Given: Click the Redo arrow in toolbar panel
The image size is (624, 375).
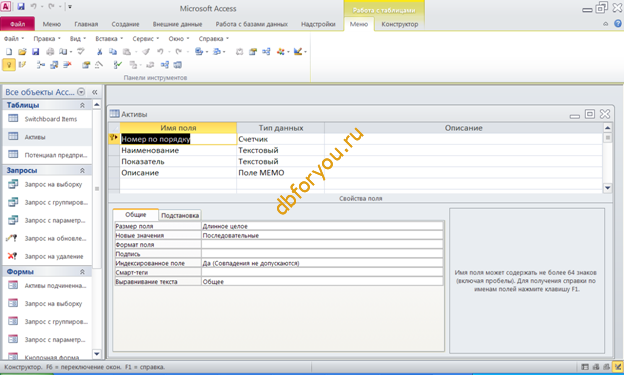Looking at the screenshot, I should 178,52.
